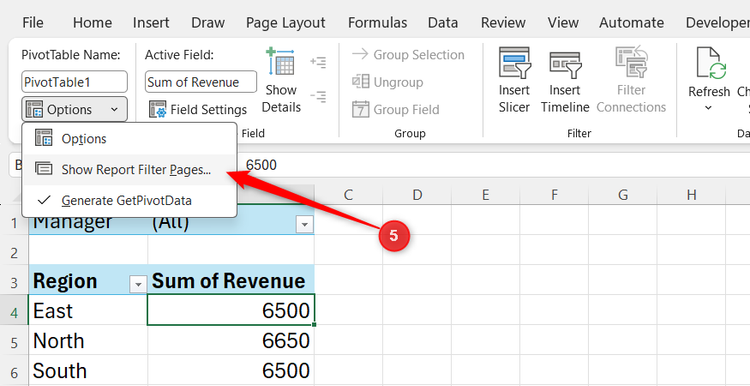Open the Data tab
The width and height of the screenshot is (750, 386).
(442, 22)
